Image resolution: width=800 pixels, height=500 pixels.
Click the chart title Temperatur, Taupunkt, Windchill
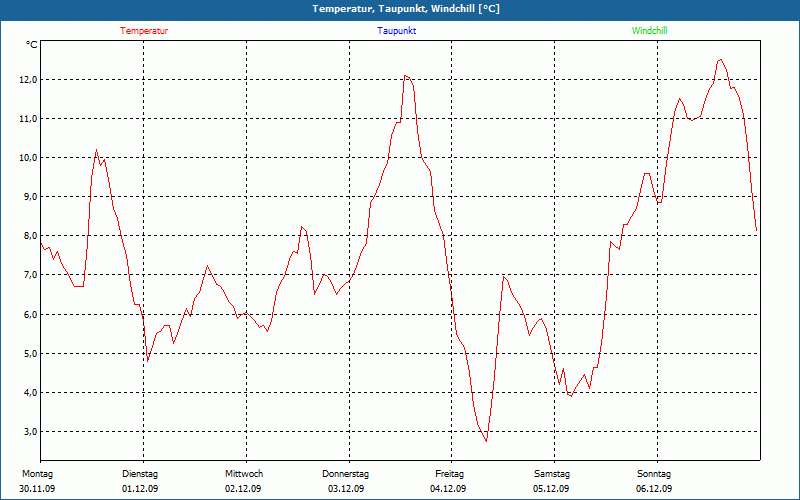pyautogui.click(x=406, y=9)
